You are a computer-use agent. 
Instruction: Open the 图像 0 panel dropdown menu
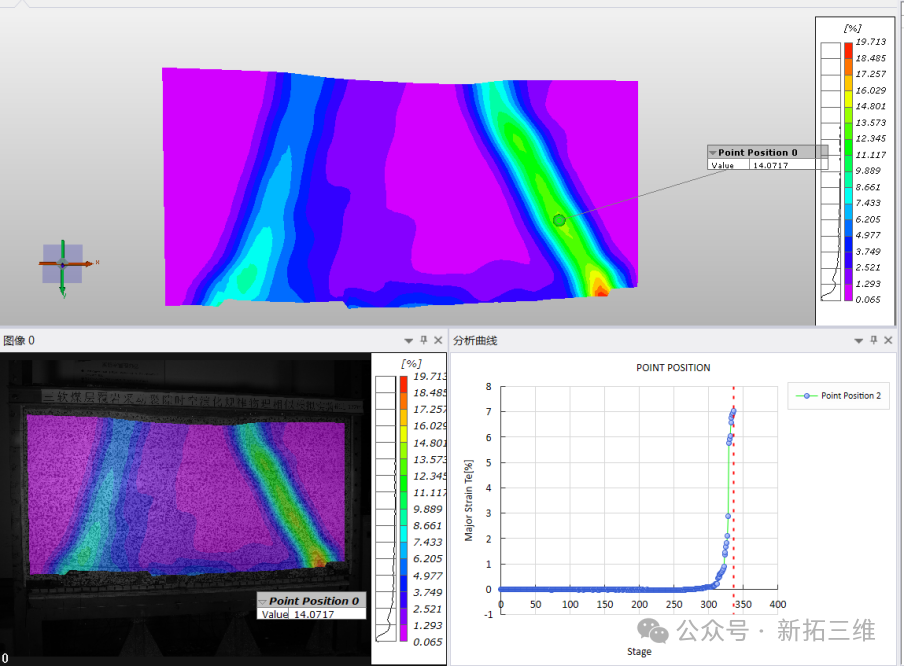point(408,340)
